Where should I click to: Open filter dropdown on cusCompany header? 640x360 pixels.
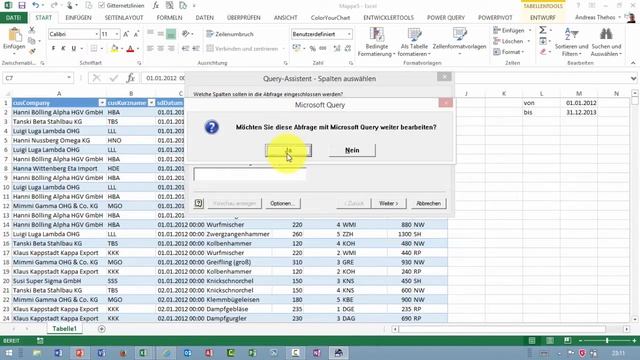pos(102,103)
